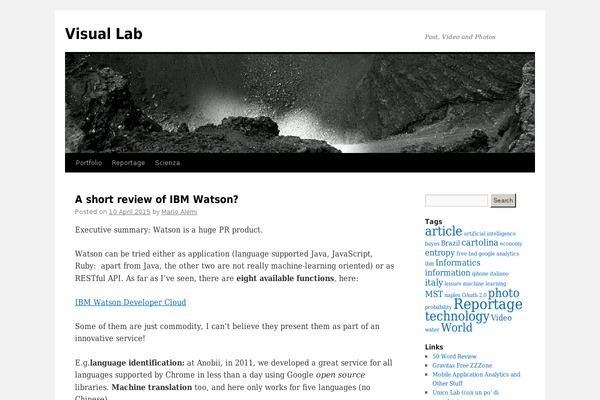Viewport: 600px width, 400px height.
Task: Select the artificial intelligence tag
Action: [x=490, y=233]
